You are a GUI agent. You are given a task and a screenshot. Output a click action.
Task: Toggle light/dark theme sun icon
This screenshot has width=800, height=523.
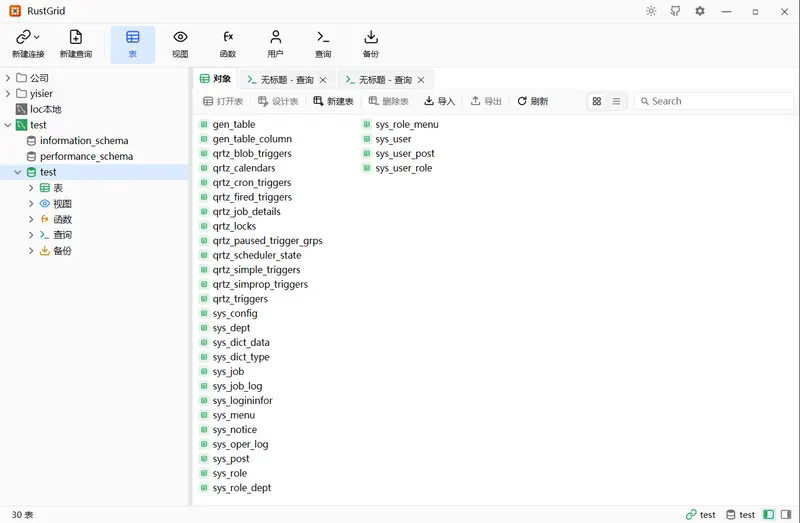coord(651,11)
